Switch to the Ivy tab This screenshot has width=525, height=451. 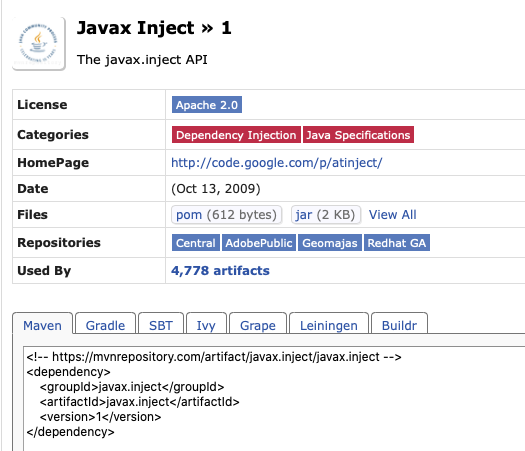[x=206, y=324]
